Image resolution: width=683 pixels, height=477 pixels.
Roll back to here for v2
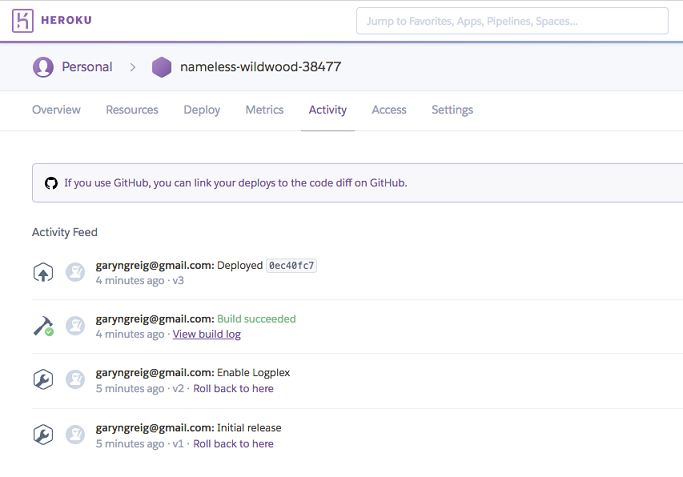tap(233, 388)
